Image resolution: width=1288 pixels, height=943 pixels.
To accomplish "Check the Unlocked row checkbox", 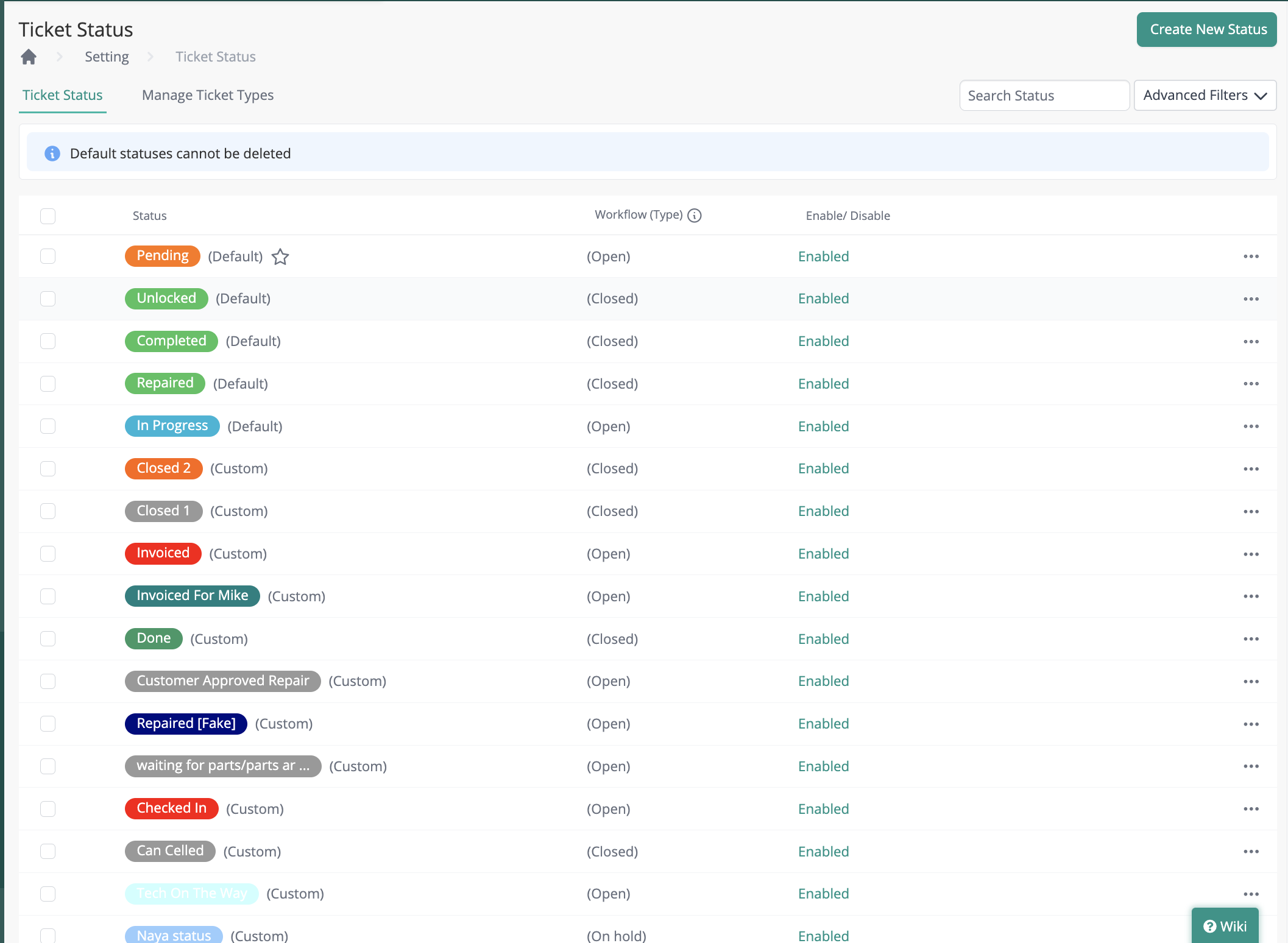I will coord(48,298).
